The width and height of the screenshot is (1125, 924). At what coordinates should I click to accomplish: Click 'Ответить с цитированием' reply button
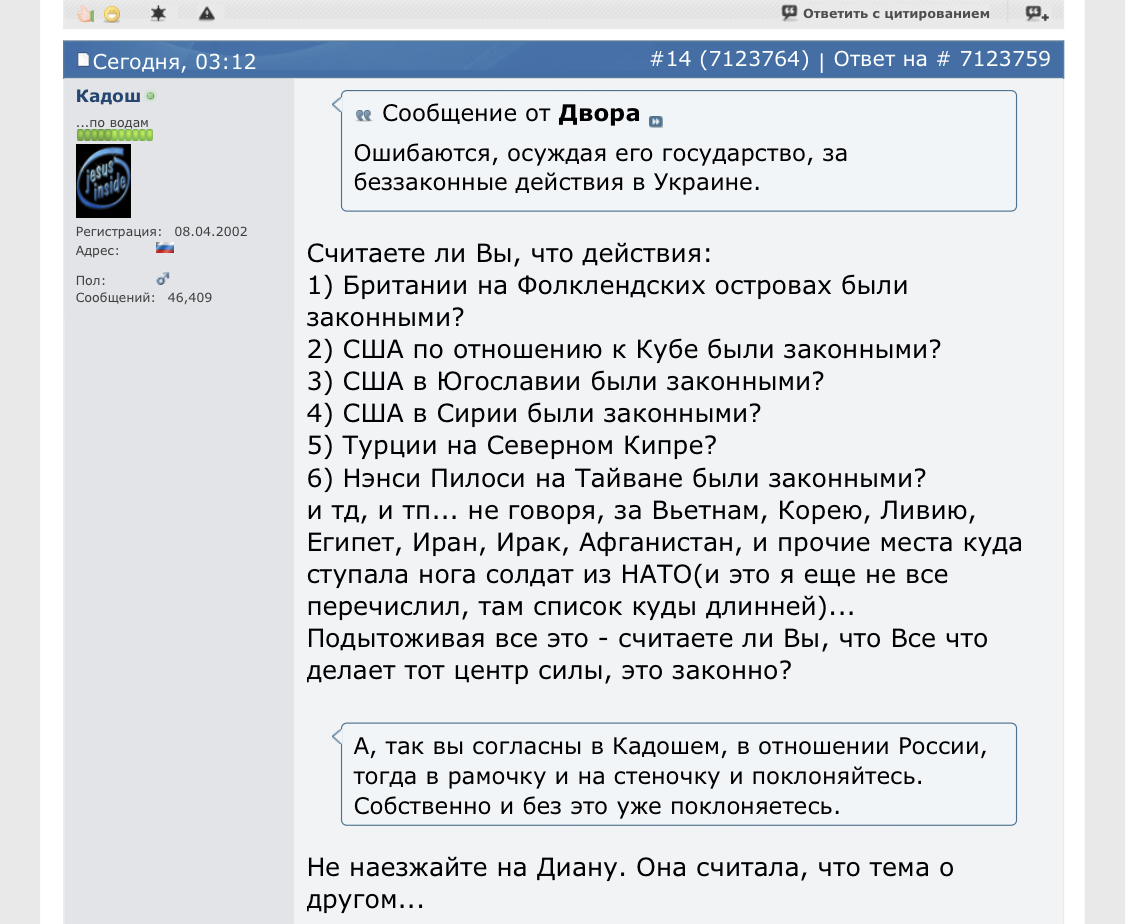[x=885, y=13]
